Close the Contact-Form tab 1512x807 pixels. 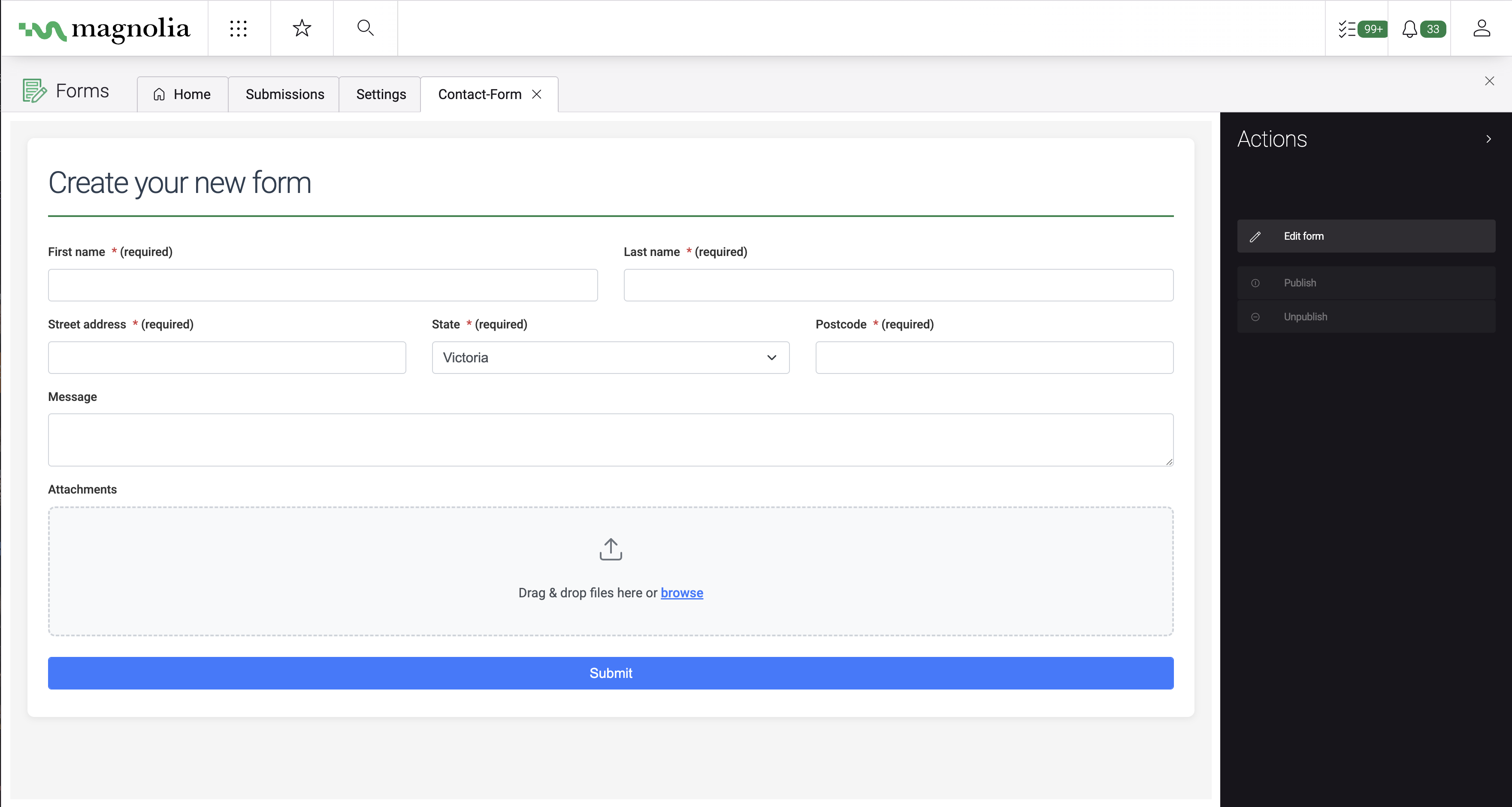[536, 94]
